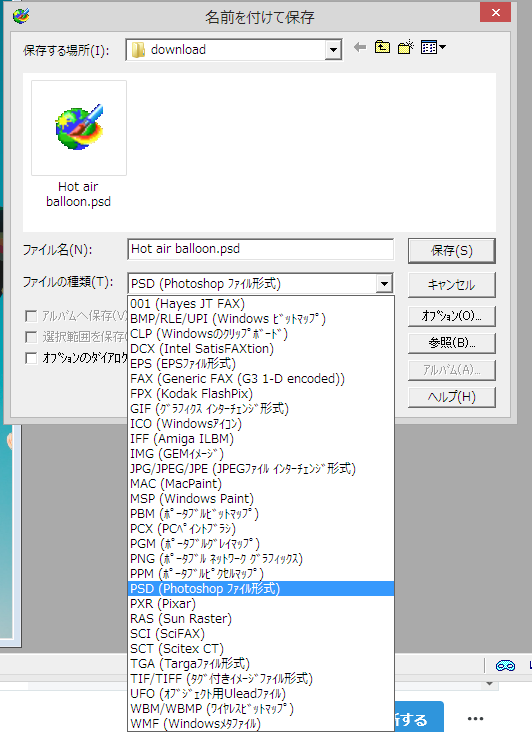The image size is (532, 732).
Task: Select UFO Ulead object format
Action: point(261,694)
